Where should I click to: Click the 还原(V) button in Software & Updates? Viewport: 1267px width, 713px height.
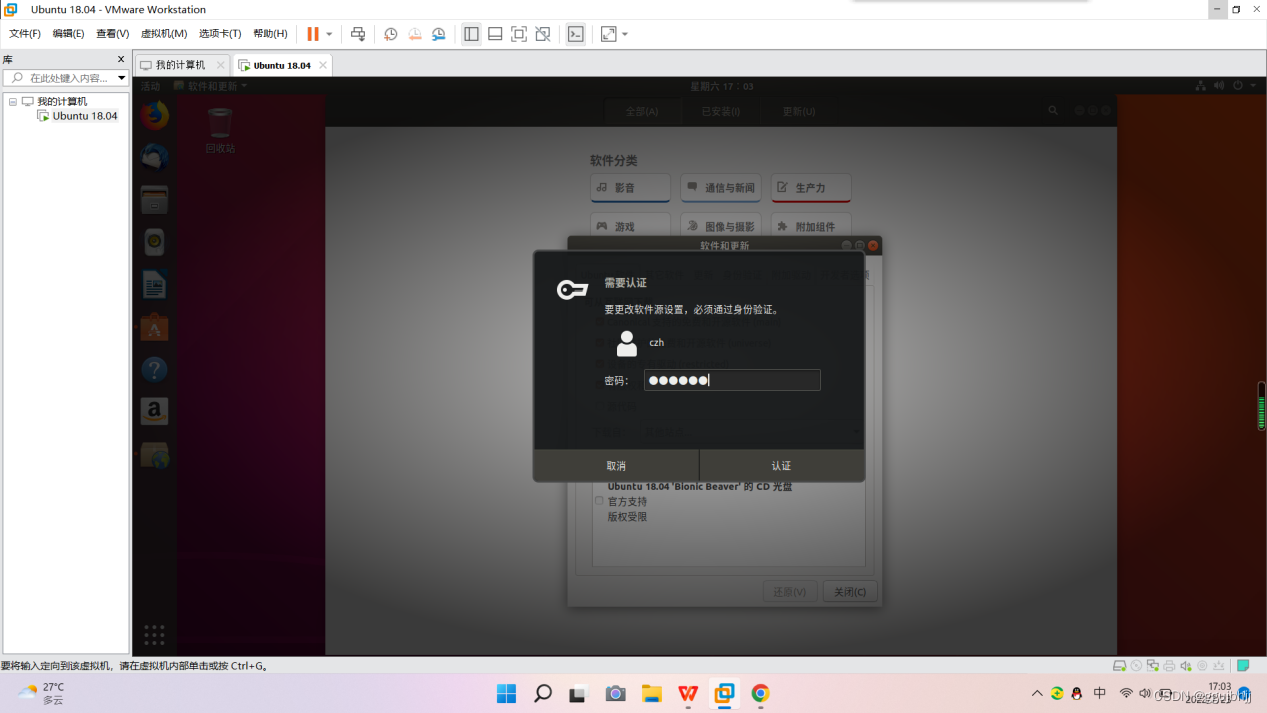coord(790,592)
